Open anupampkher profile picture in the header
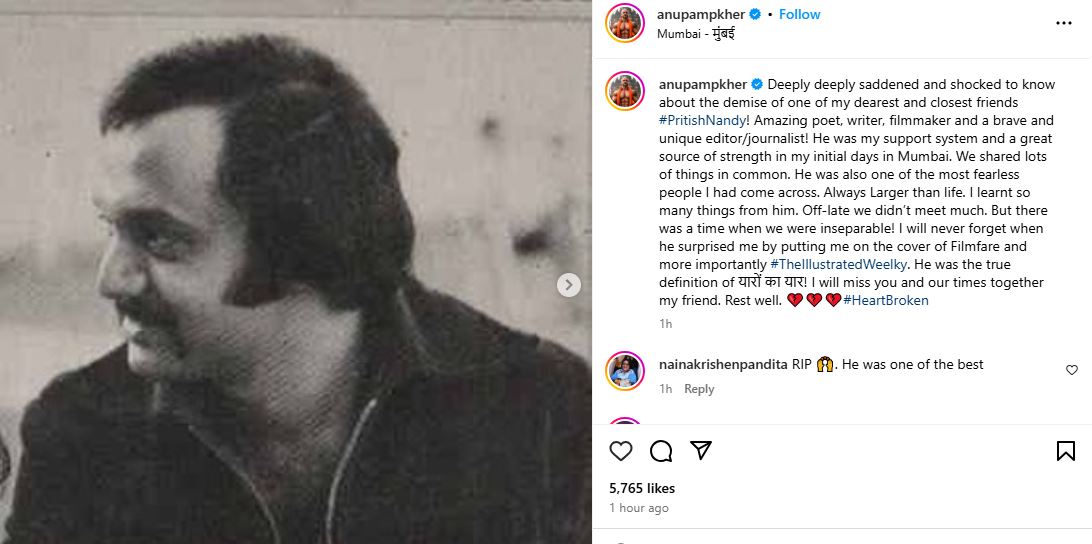 point(625,23)
